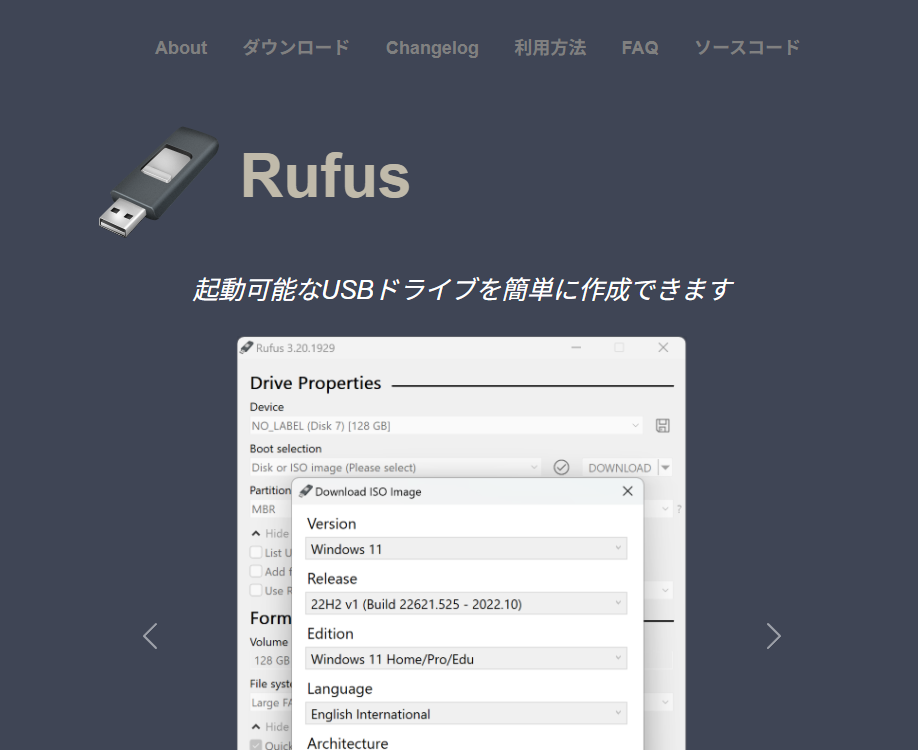The image size is (918, 750).
Task: Tick the 'Use R…' checkbox
Action: tap(257, 590)
